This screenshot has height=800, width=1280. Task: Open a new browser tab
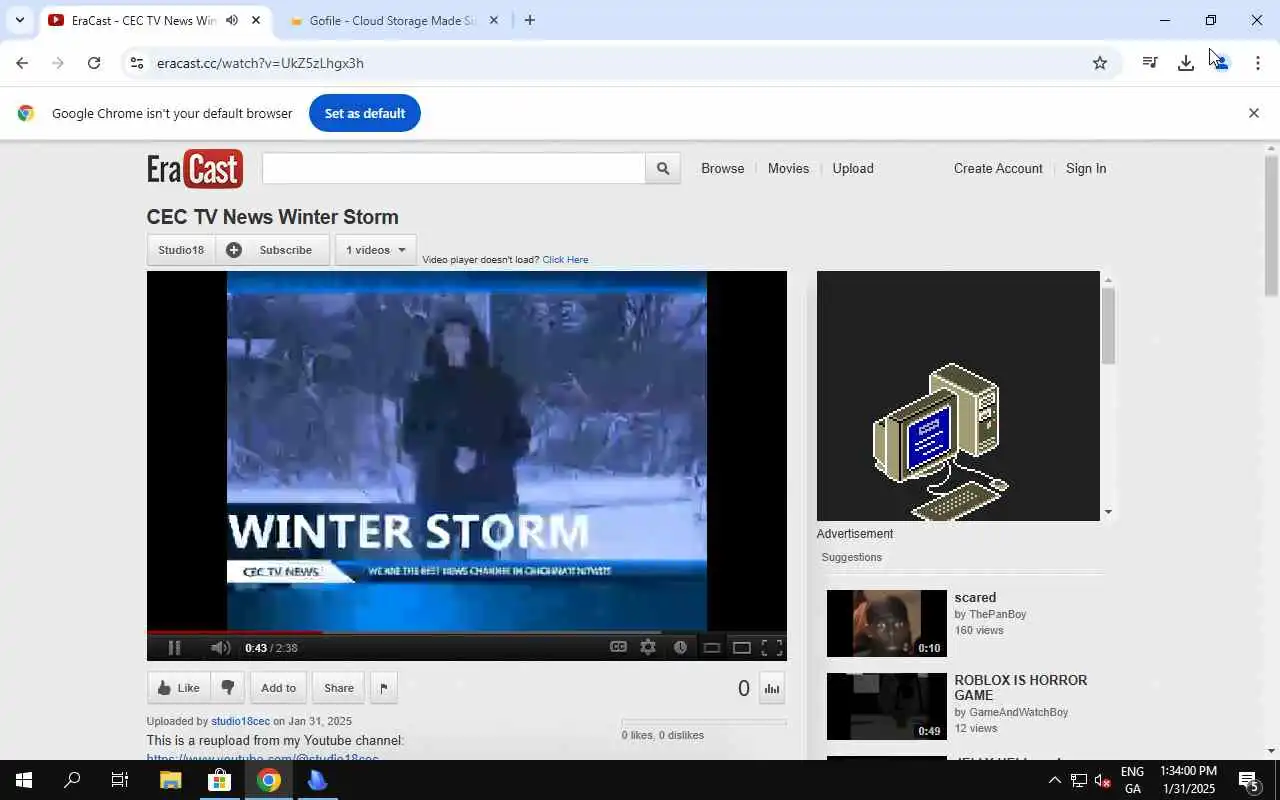tap(529, 20)
